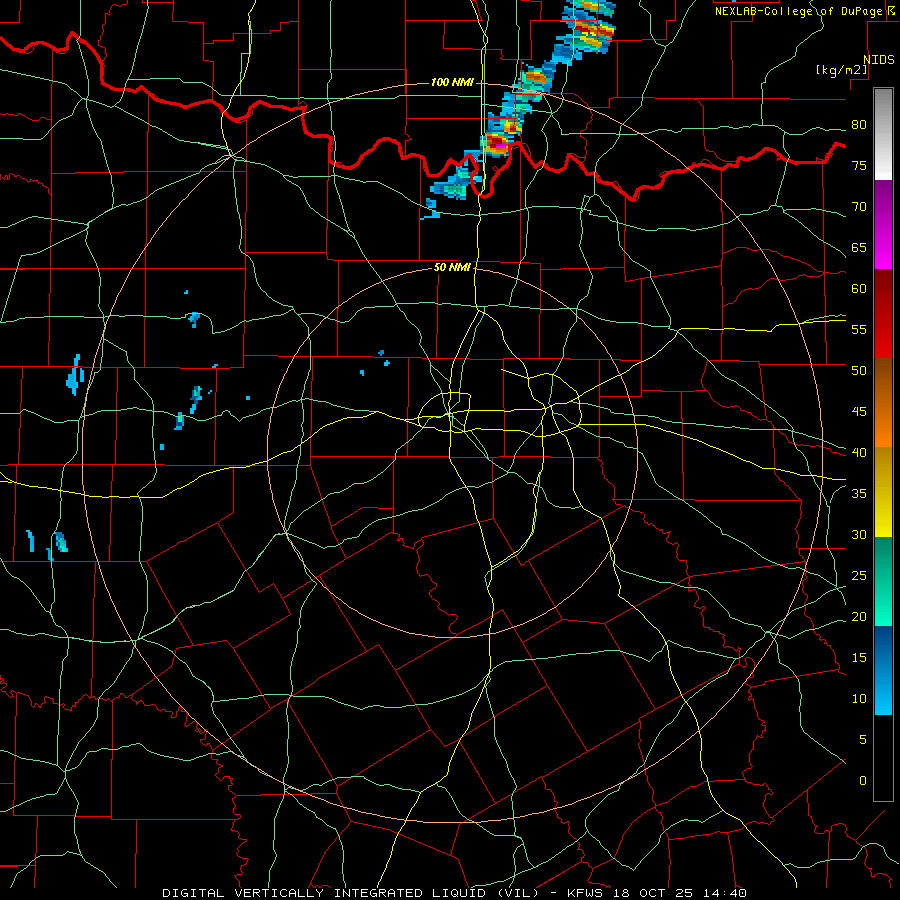Screen dimensions: 900x900
Task: Click the color scale value 25
Action: pos(859,575)
